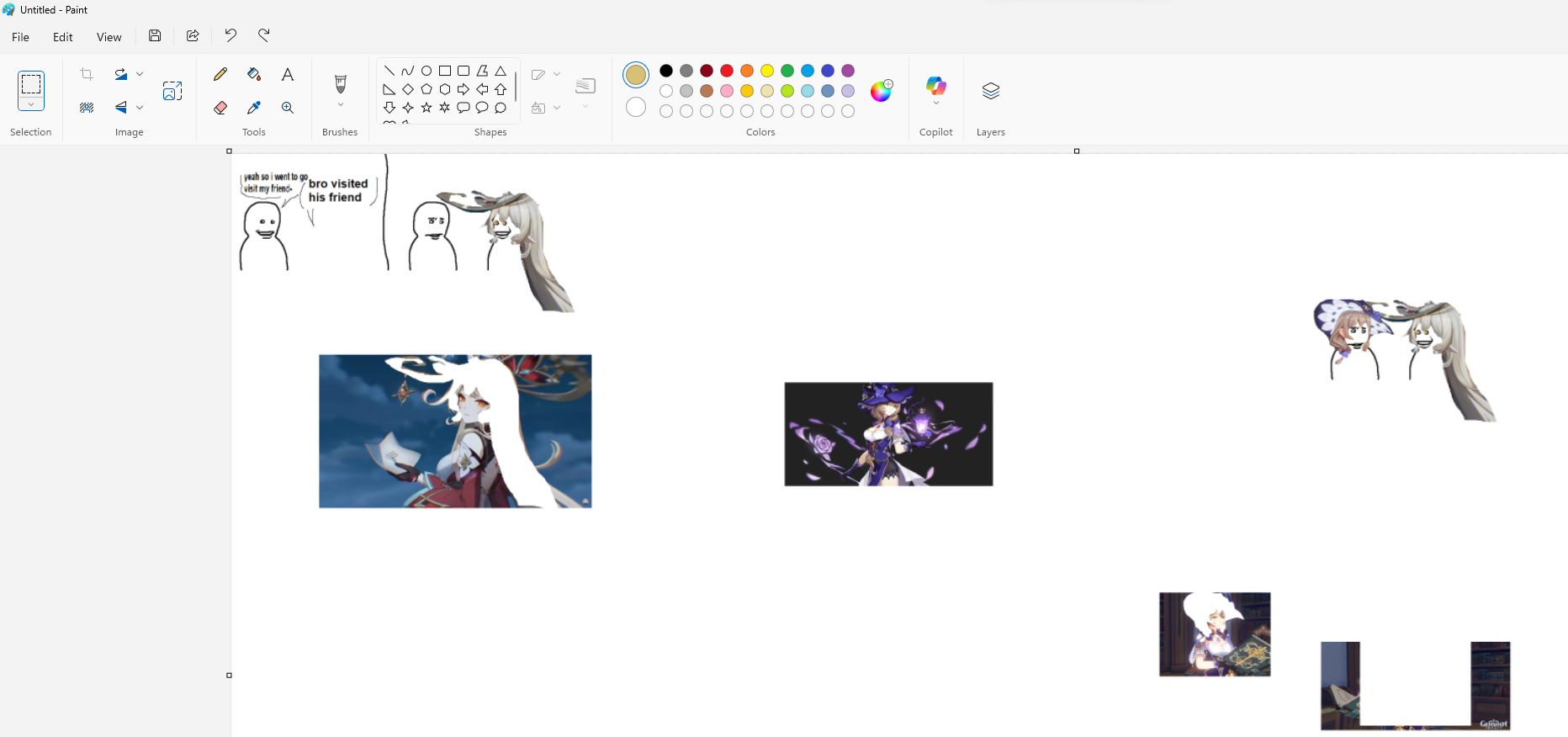The width and height of the screenshot is (1568, 737).
Task: Expand the Flip options chevron
Action: [x=140, y=108]
